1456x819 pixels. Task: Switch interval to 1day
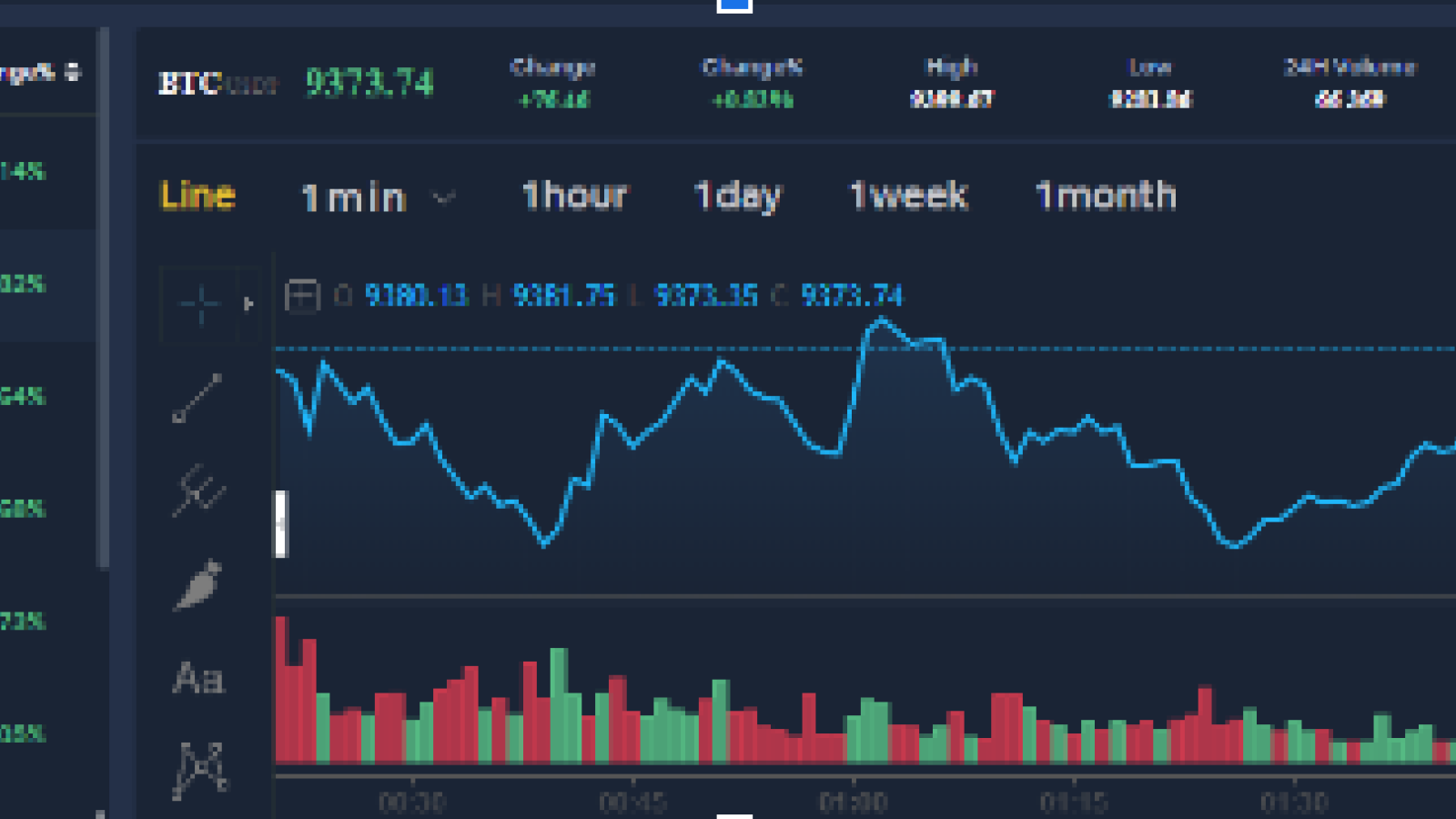(x=737, y=197)
